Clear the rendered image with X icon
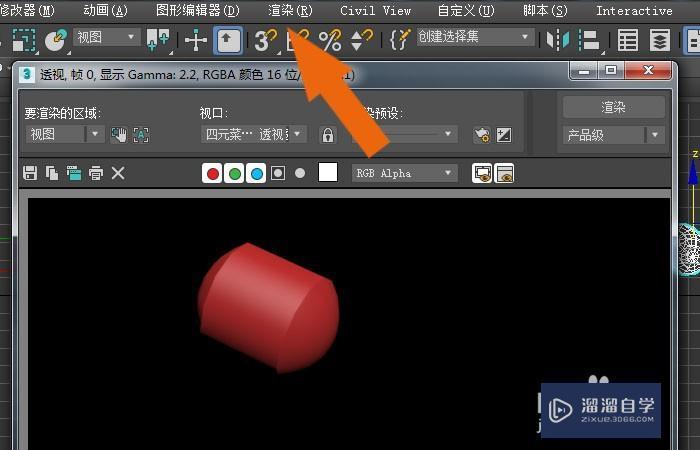The image size is (700, 450). pos(118,173)
